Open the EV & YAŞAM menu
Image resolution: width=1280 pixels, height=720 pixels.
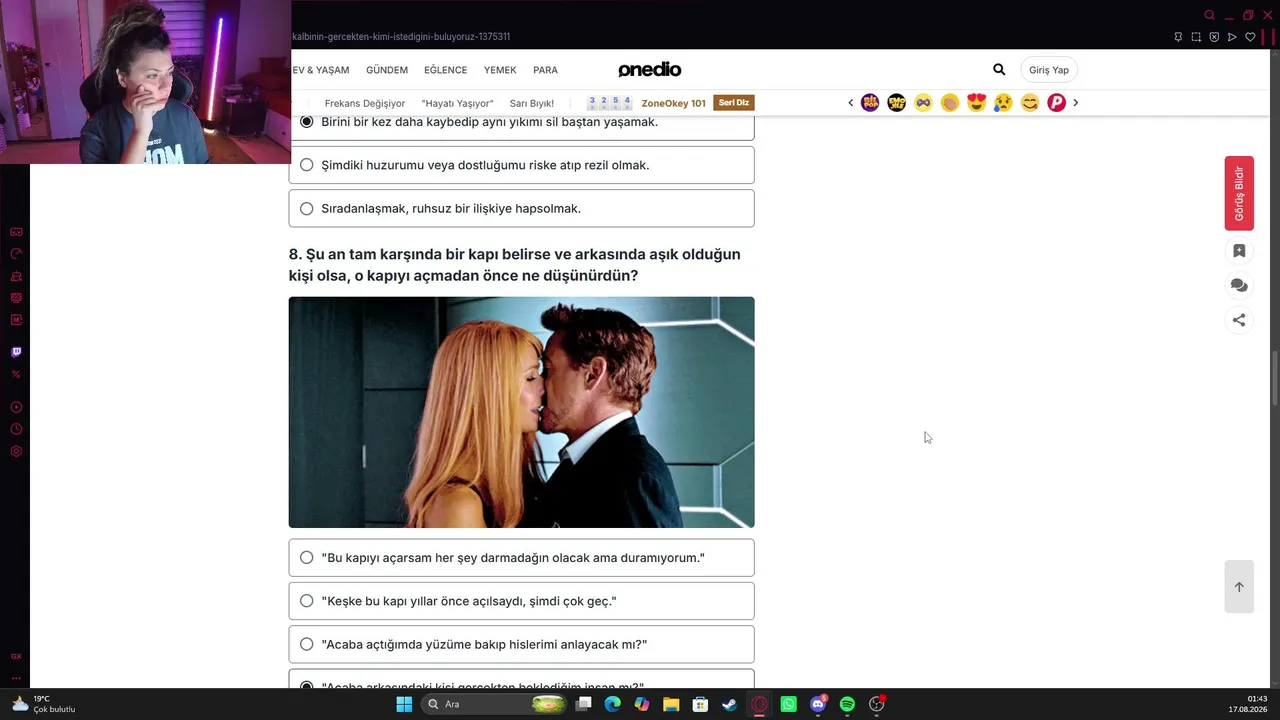(320, 70)
